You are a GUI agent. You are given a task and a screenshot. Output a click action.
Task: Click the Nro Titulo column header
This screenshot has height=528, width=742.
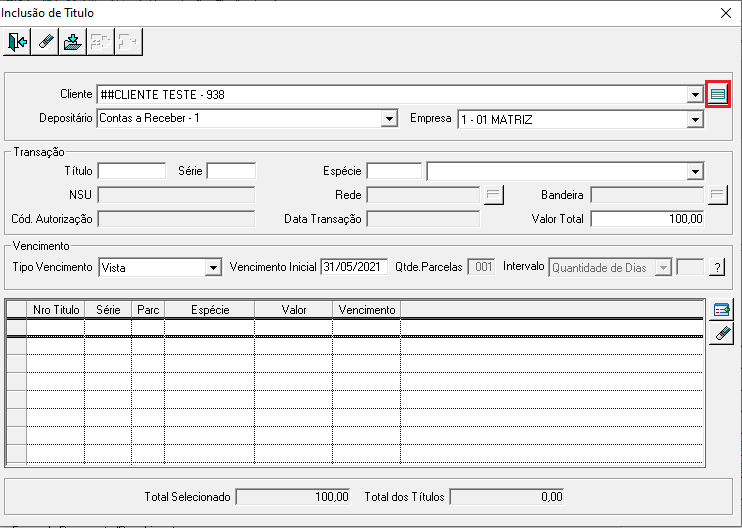(56, 310)
